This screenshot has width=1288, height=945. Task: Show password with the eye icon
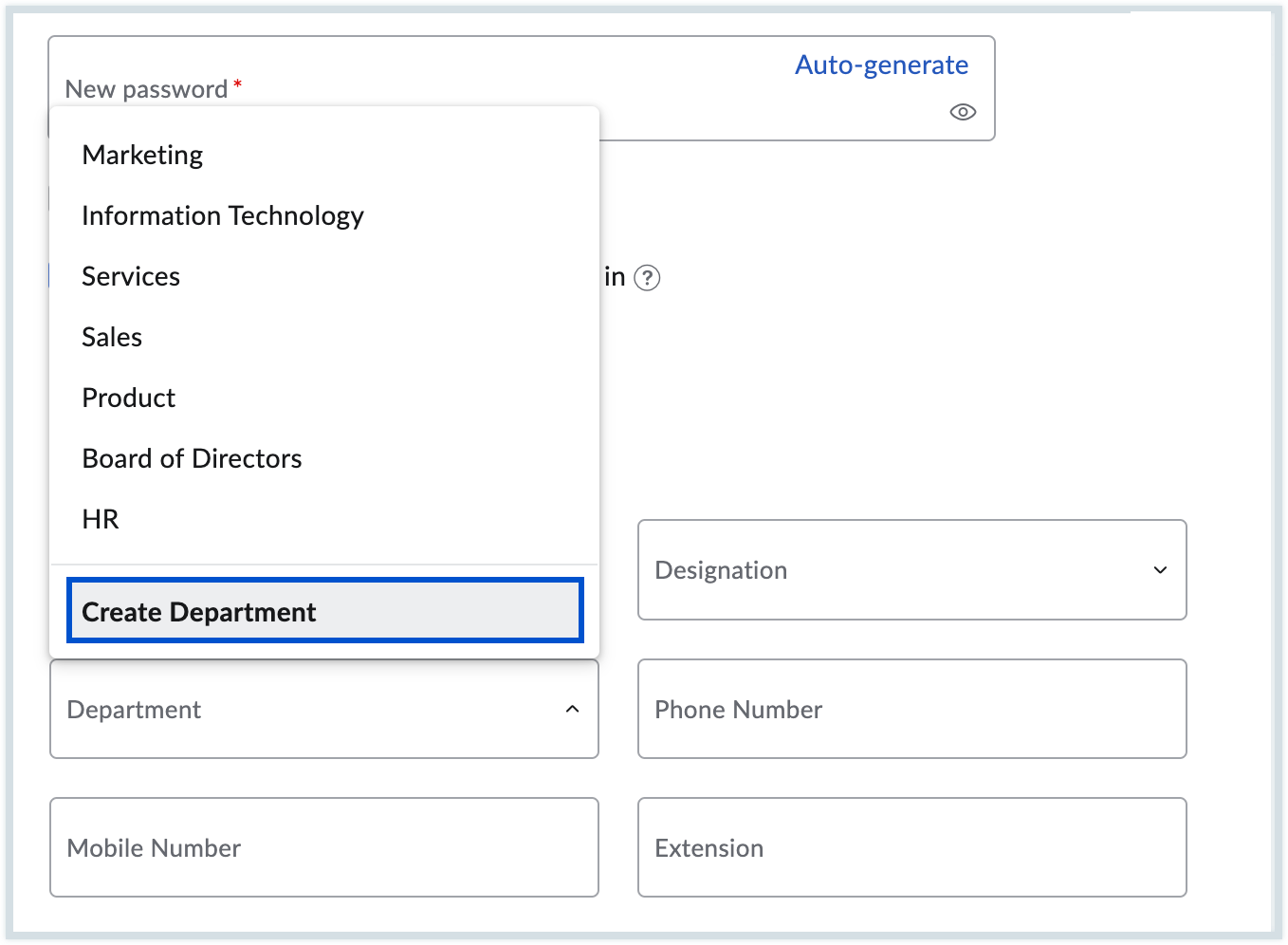[963, 112]
